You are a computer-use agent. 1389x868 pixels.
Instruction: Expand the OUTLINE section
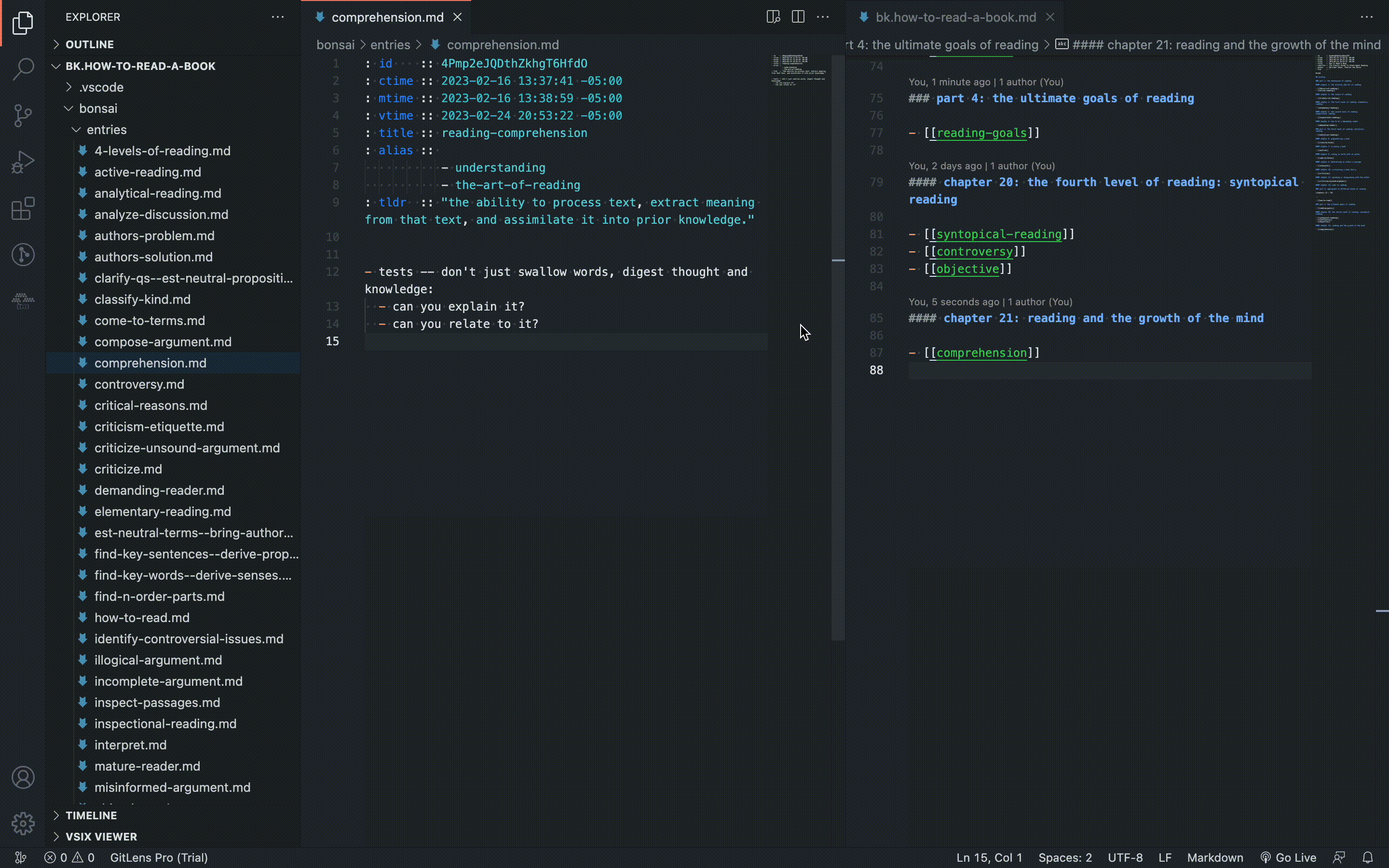(173, 44)
